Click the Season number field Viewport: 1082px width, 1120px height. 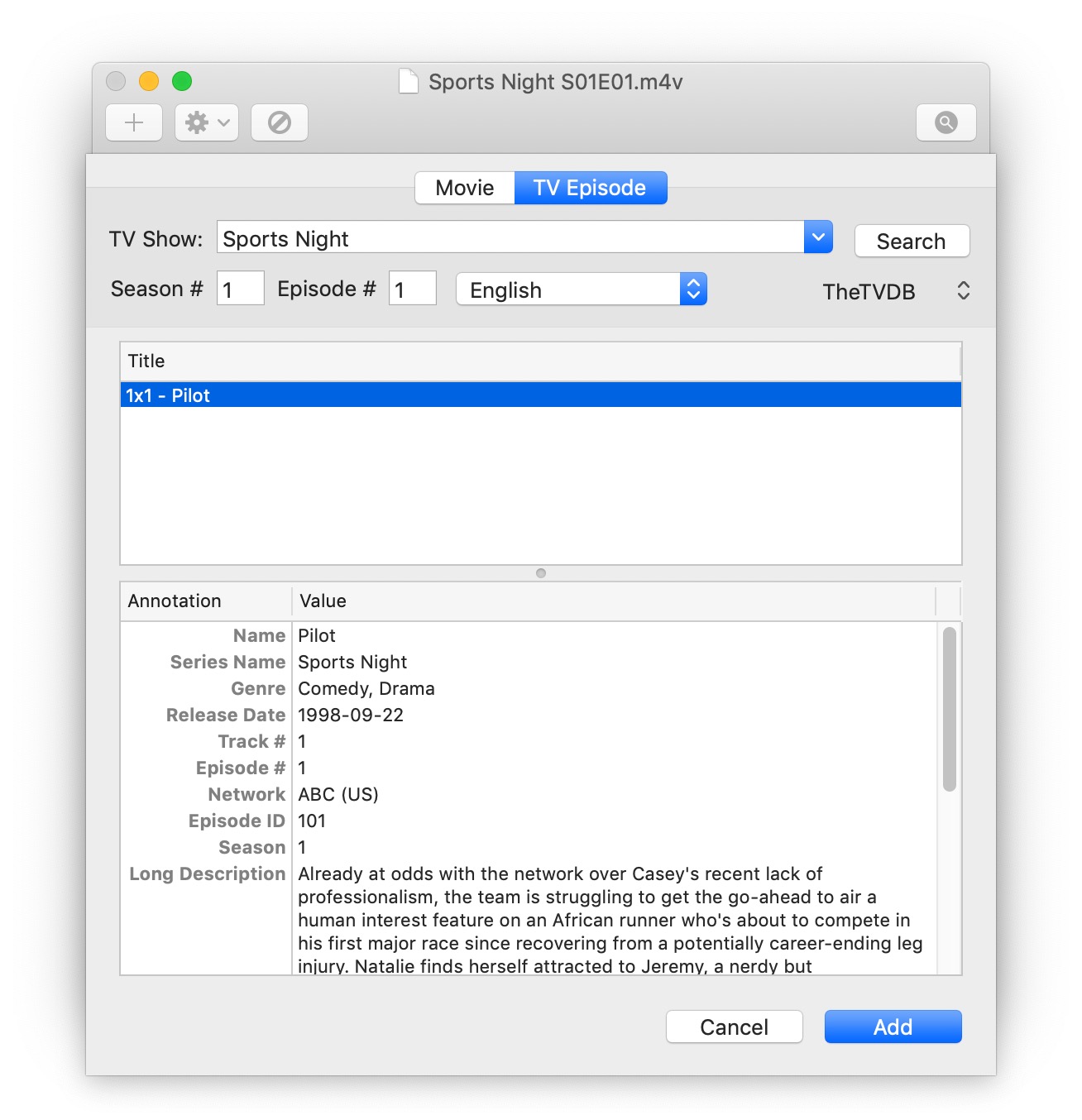point(241,289)
